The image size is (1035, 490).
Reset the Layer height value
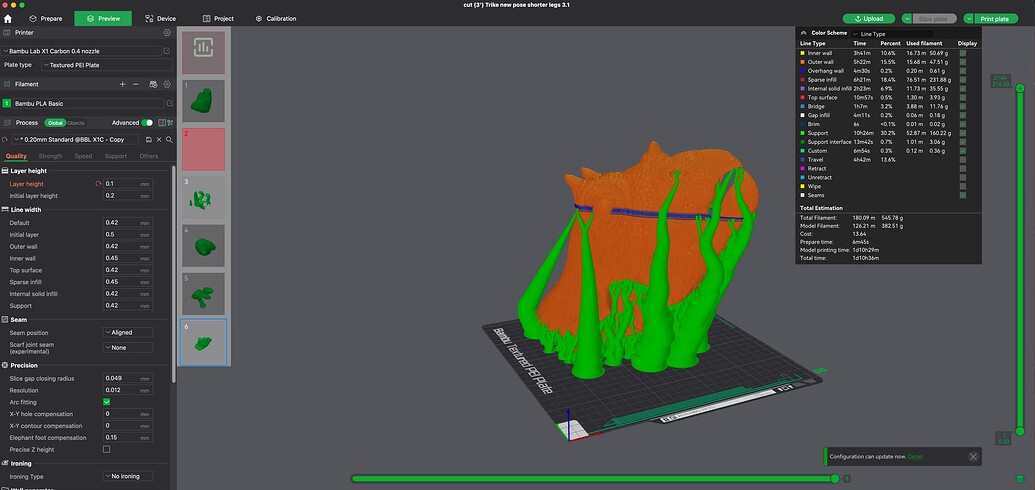[x=98, y=184]
